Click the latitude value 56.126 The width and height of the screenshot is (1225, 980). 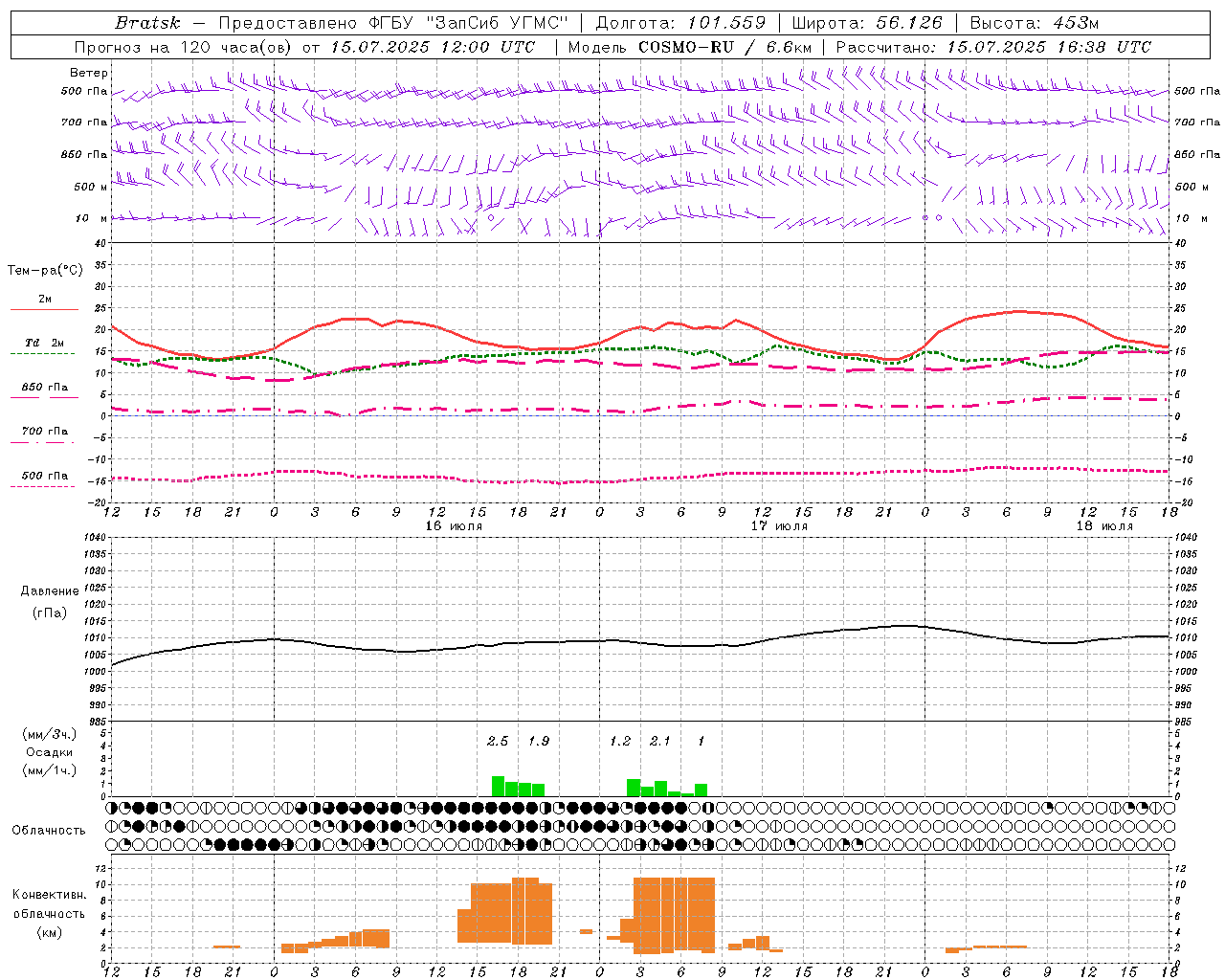pyautogui.click(x=909, y=23)
